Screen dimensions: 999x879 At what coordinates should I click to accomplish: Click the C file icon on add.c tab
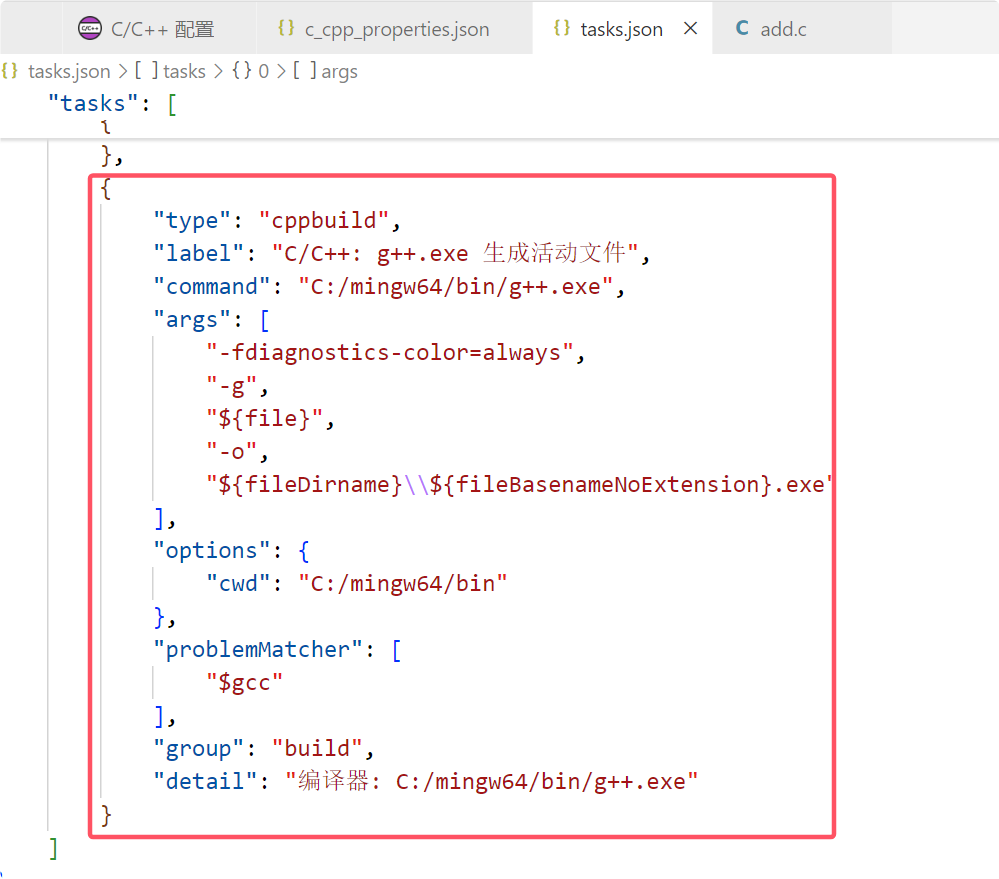coord(742,28)
